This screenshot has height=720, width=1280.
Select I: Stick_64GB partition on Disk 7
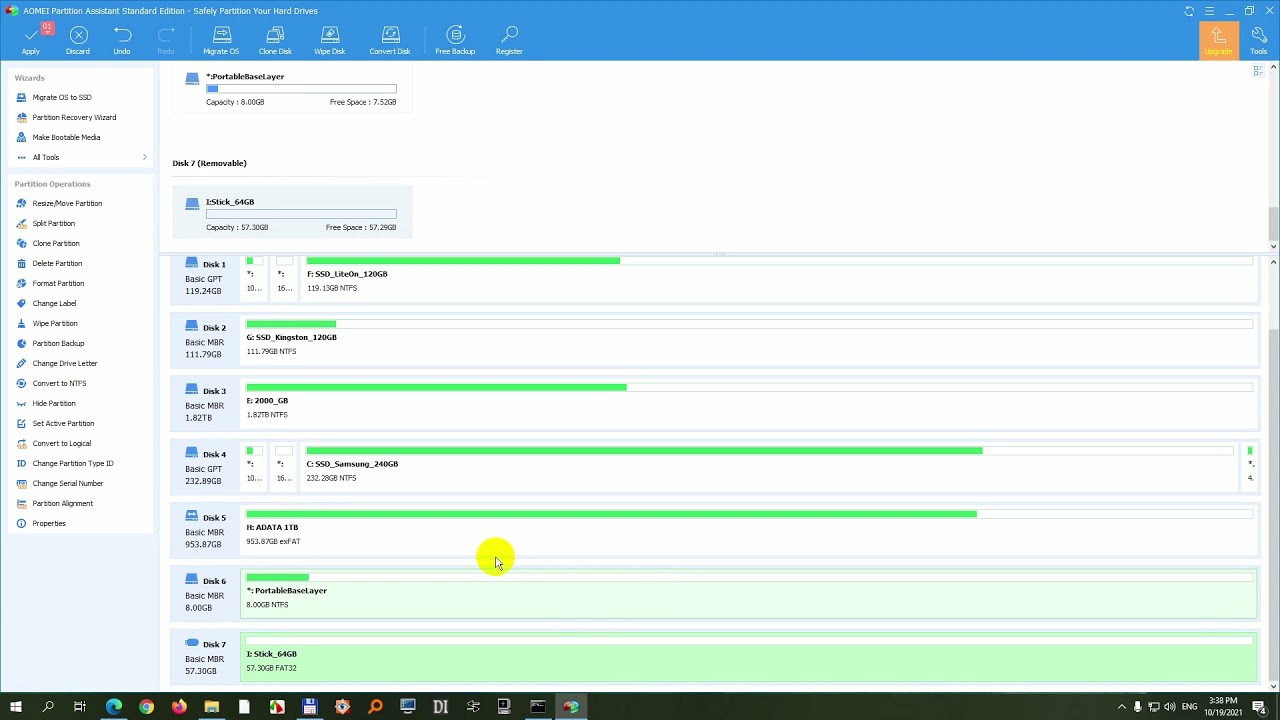pyautogui.click(x=749, y=656)
